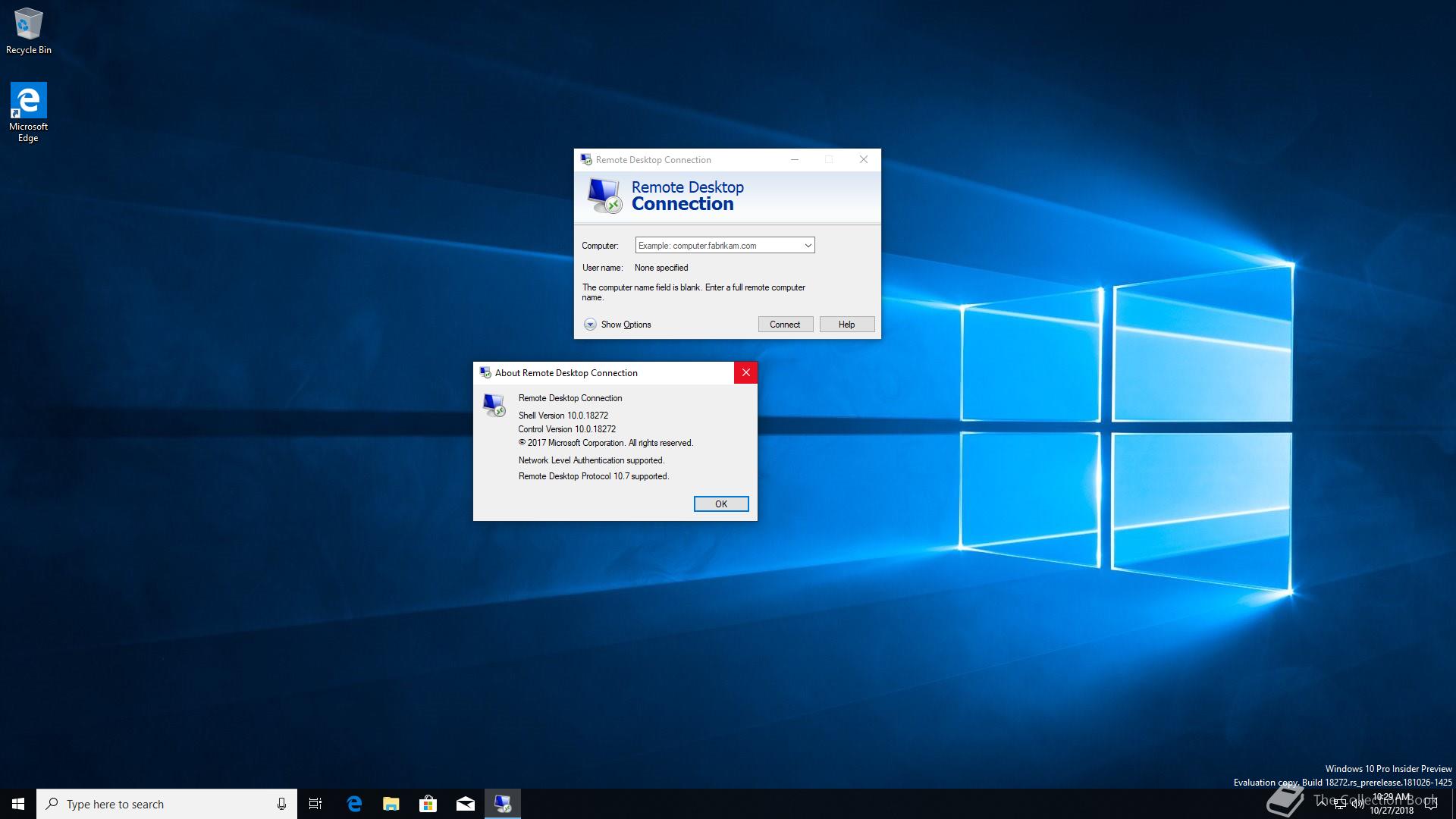The height and width of the screenshot is (819, 1456).
Task: Open the Mail app from the taskbar
Action: point(466,804)
